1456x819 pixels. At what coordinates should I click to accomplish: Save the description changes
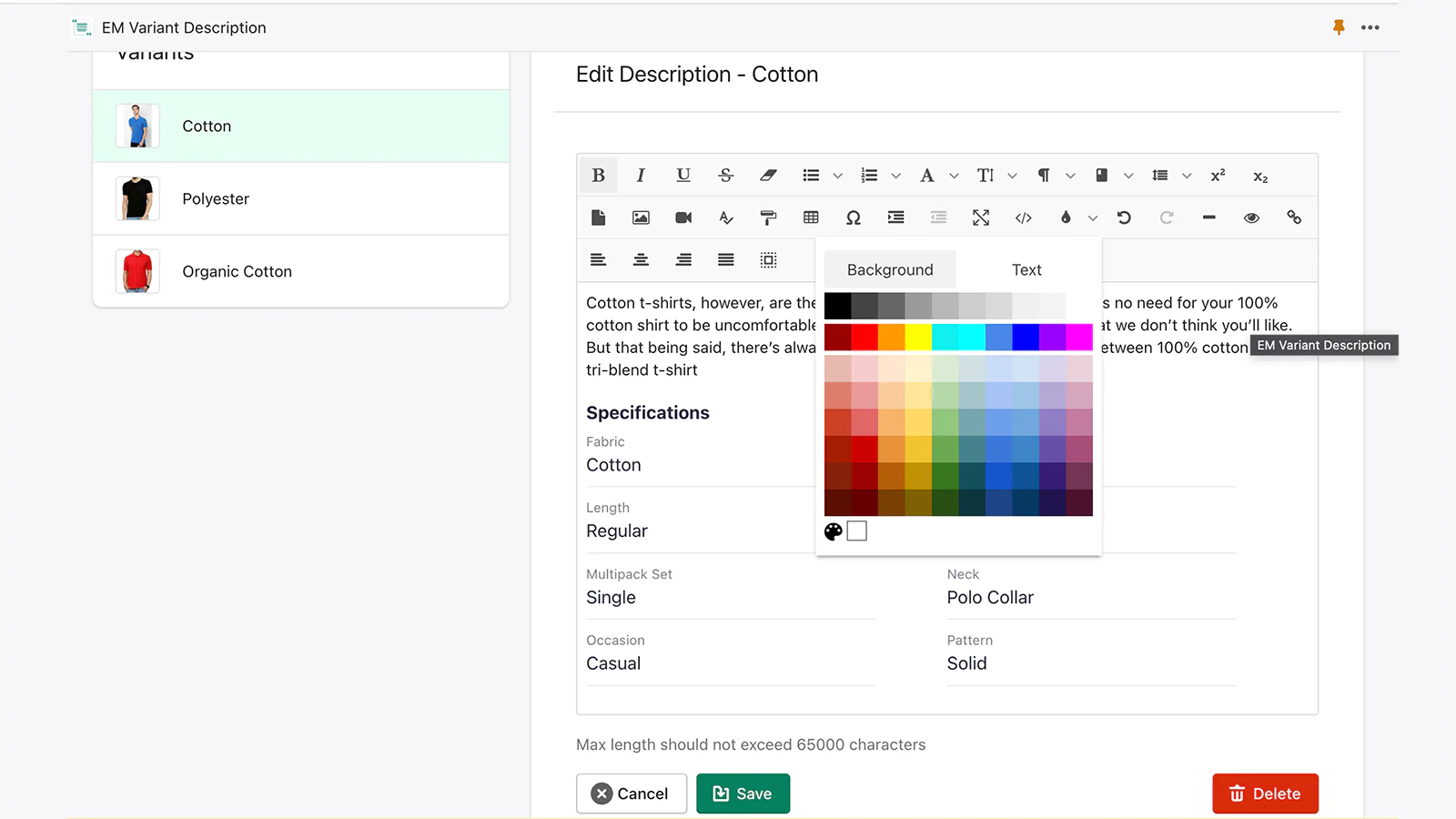point(743,794)
